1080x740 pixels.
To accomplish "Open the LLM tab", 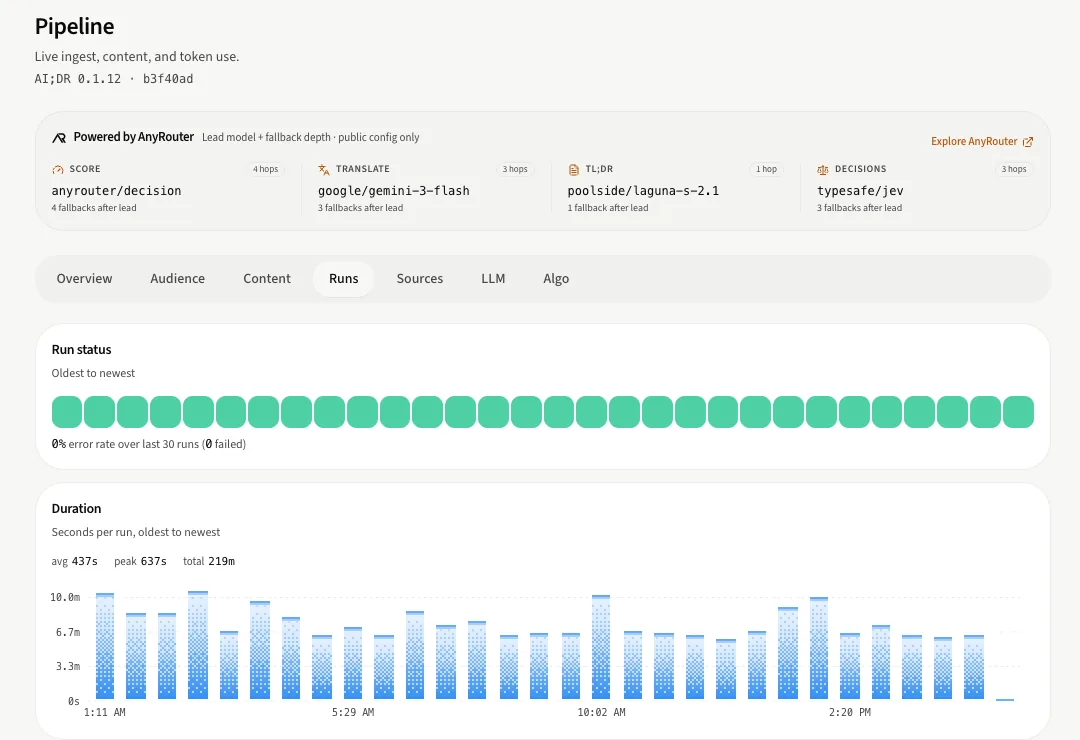I will click(x=493, y=278).
